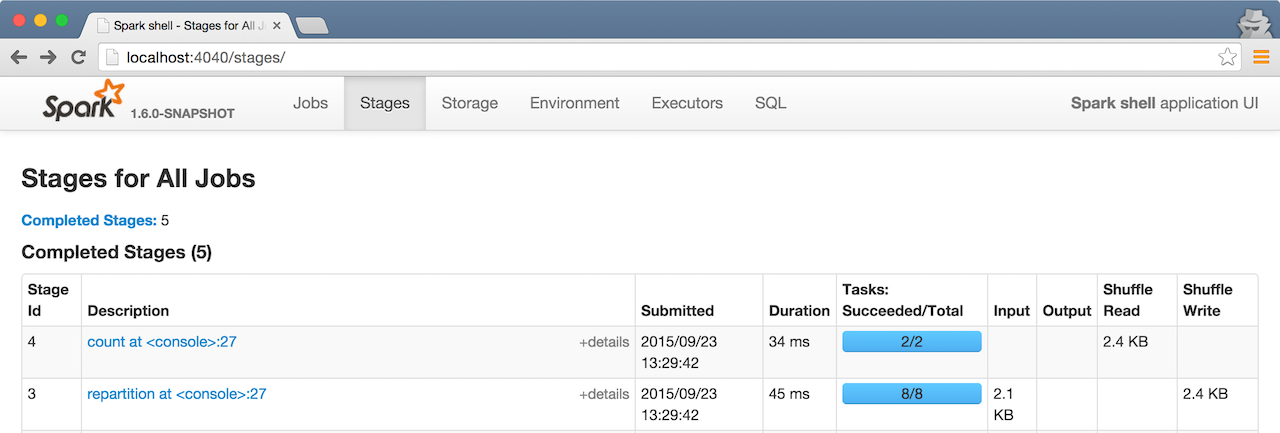Image resolution: width=1280 pixels, height=433 pixels.
Task: Open the Storage tab
Action: click(469, 103)
